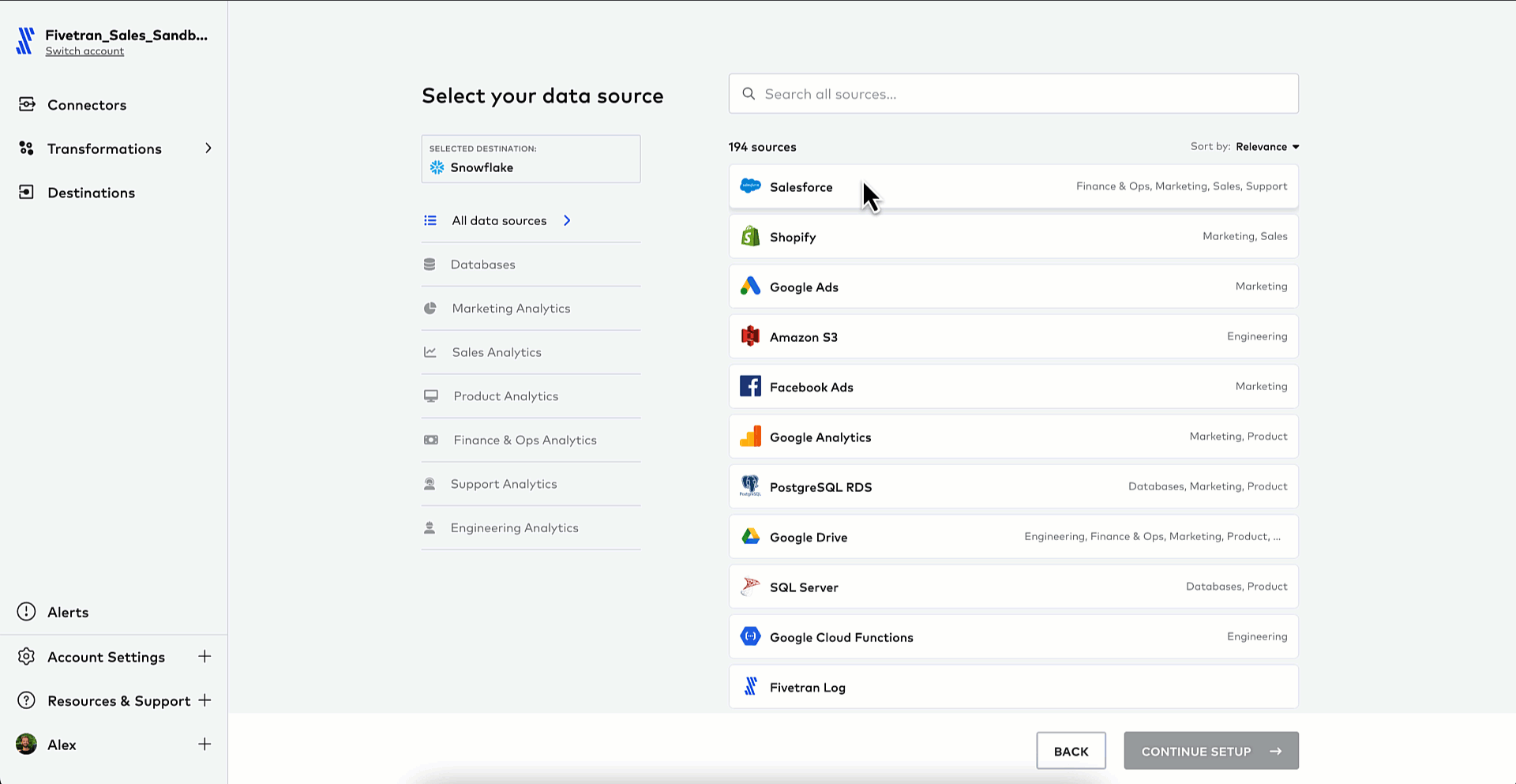Click the Databases category icon
Viewport: 1516px width, 784px height.
(x=430, y=264)
